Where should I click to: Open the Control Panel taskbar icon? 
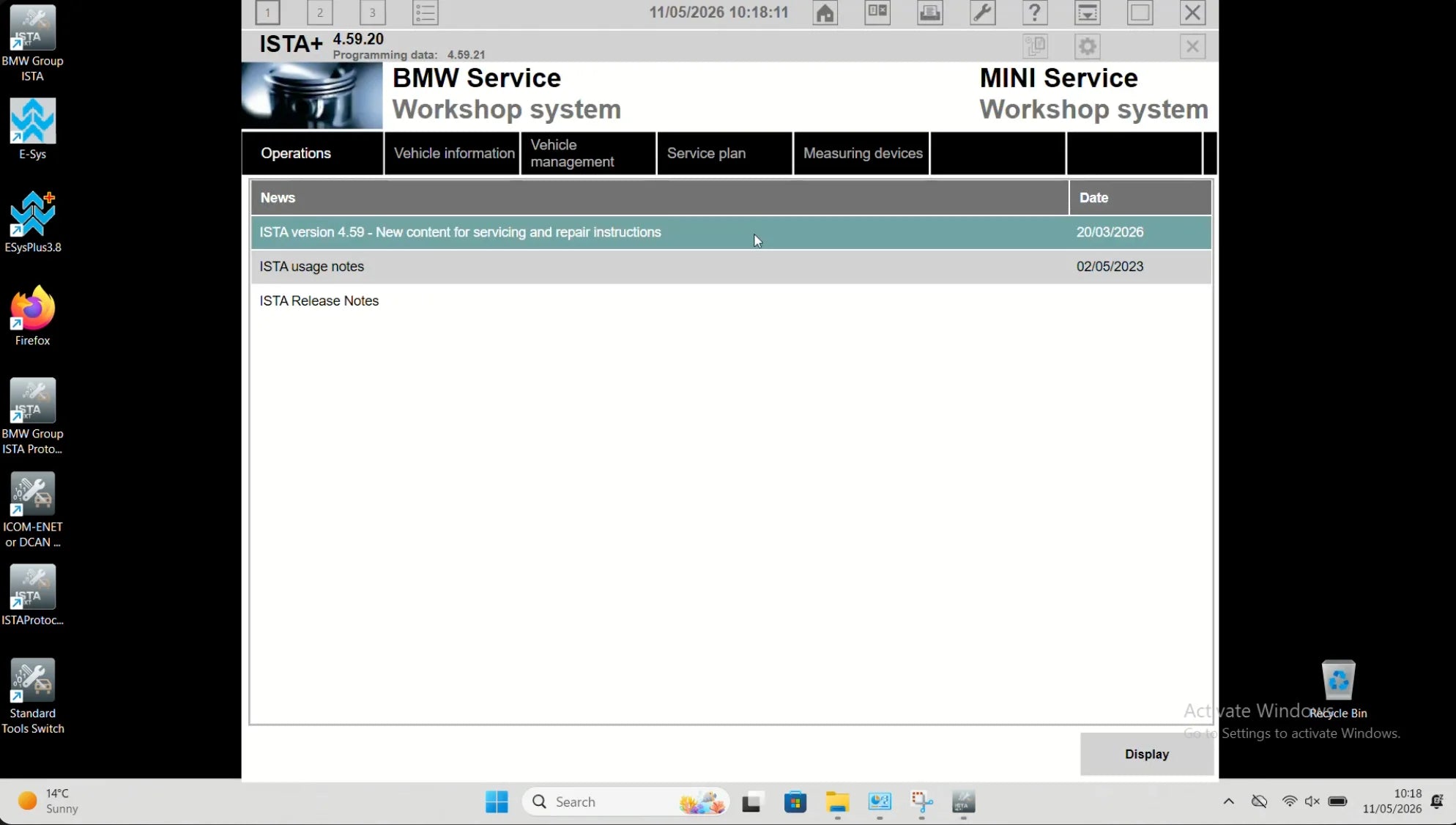tap(880, 802)
